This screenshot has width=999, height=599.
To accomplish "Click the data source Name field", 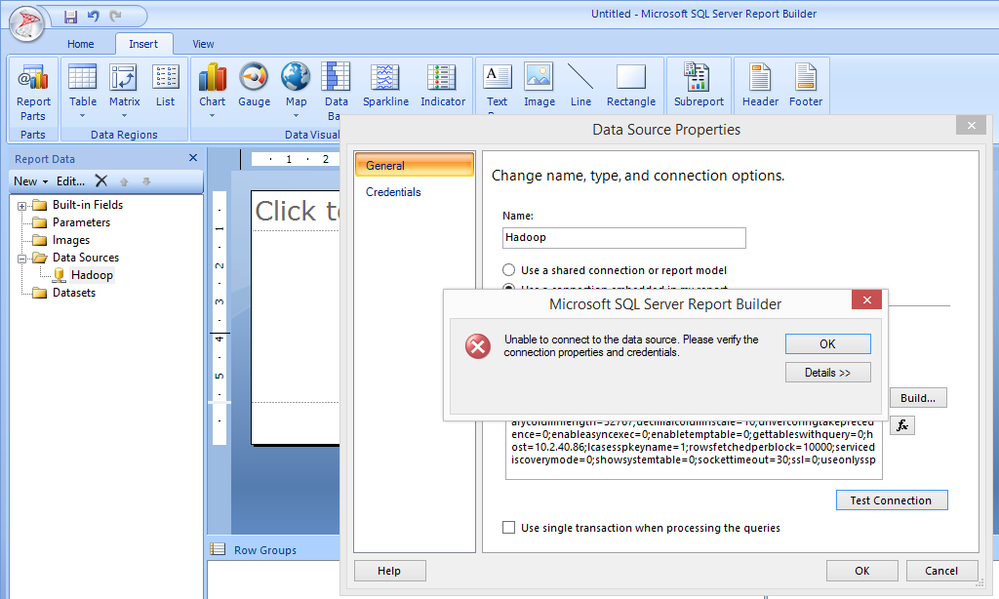I will (624, 238).
